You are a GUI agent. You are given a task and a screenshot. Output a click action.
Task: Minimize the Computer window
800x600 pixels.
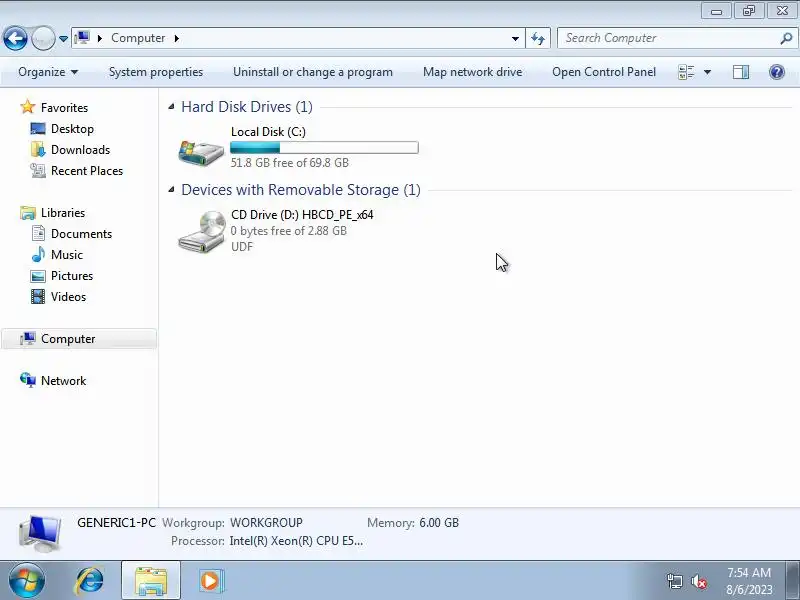pyautogui.click(x=716, y=11)
